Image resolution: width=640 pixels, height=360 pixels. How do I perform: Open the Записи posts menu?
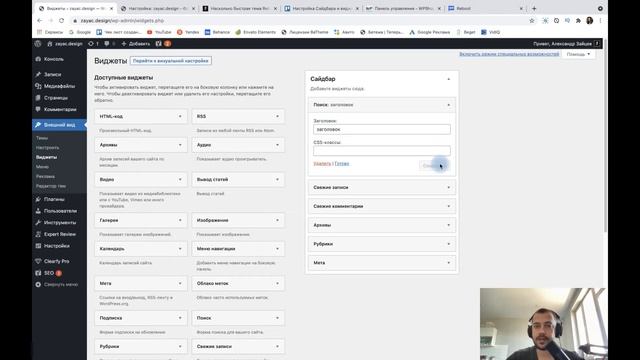point(53,74)
